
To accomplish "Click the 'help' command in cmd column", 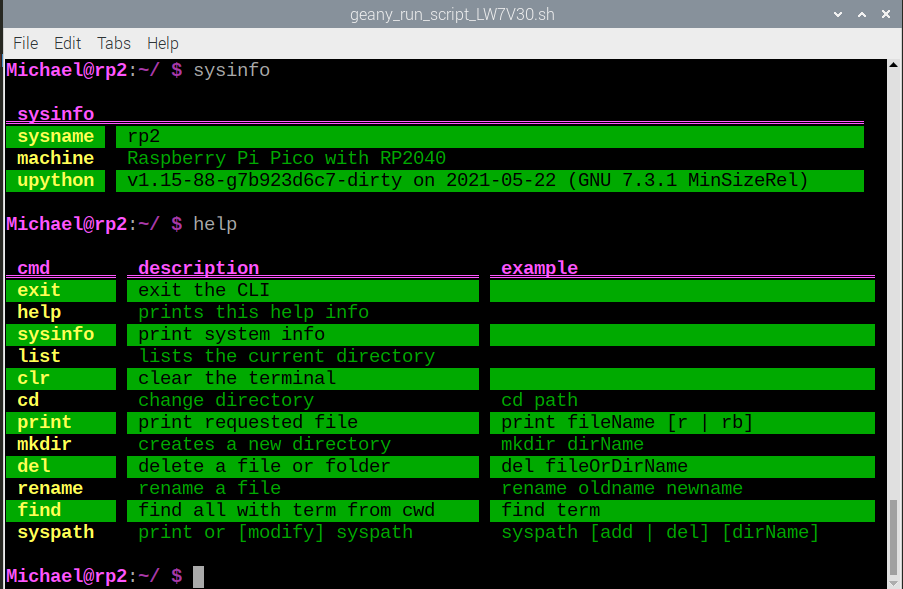I will tap(39, 312).
